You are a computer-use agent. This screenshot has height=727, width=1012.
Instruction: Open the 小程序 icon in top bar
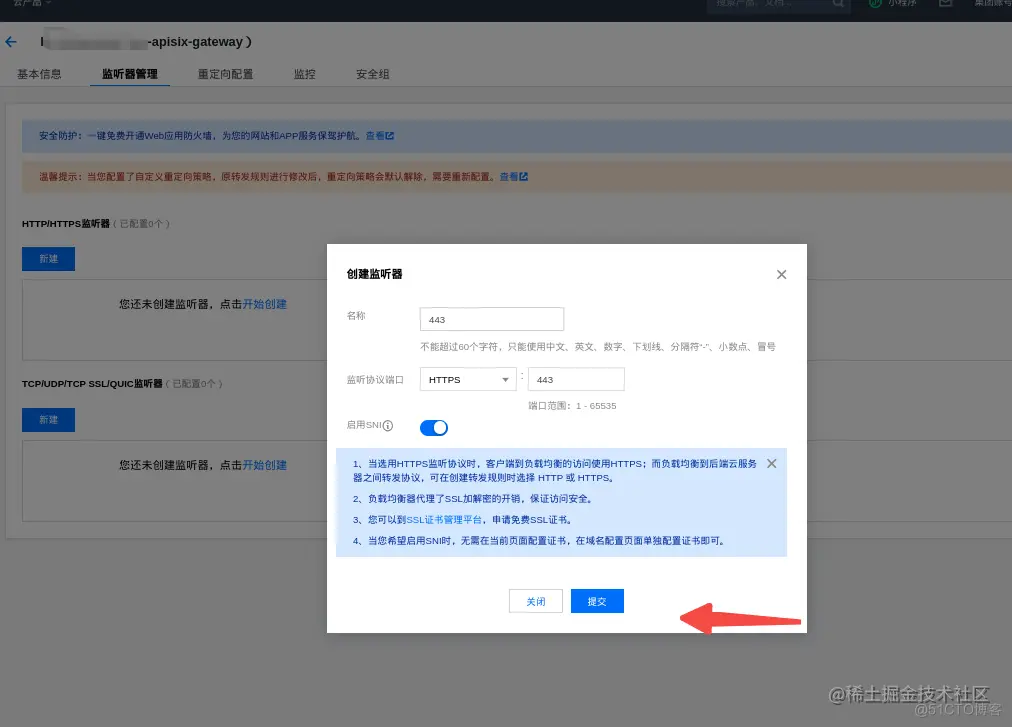pyautogui.click(x=875, y=3)
